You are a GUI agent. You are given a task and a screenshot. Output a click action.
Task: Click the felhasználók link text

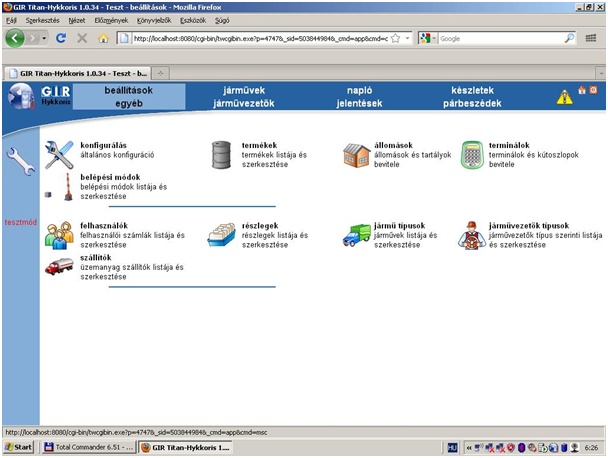pyautogui.click(x=104, y=226)
